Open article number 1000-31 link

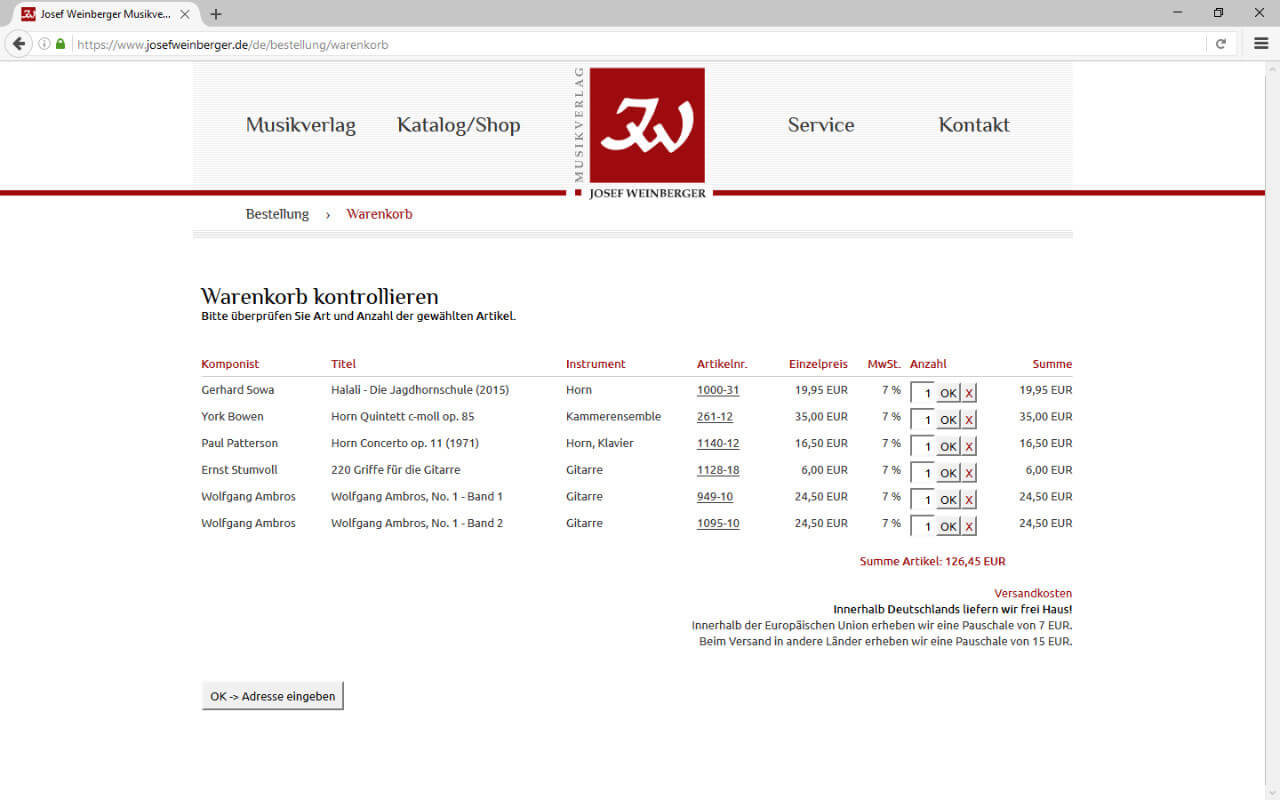tap(718, 390)
